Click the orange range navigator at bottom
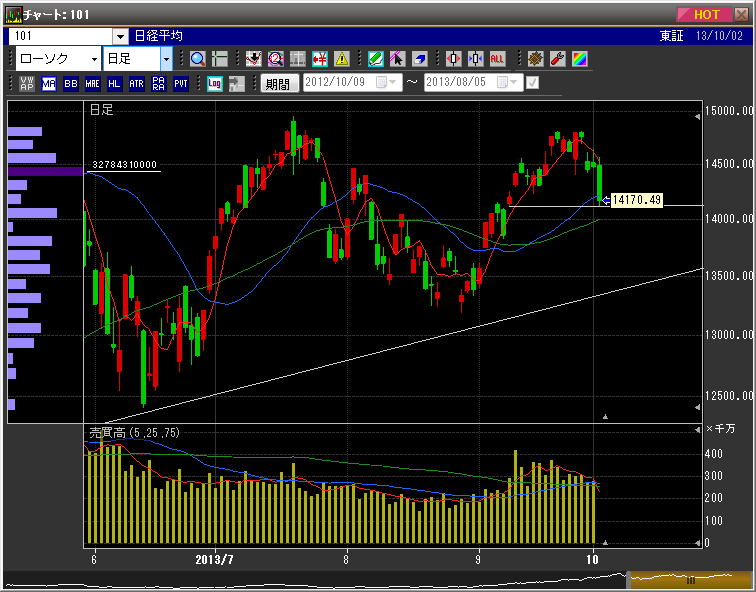 (x=688, y=579)
